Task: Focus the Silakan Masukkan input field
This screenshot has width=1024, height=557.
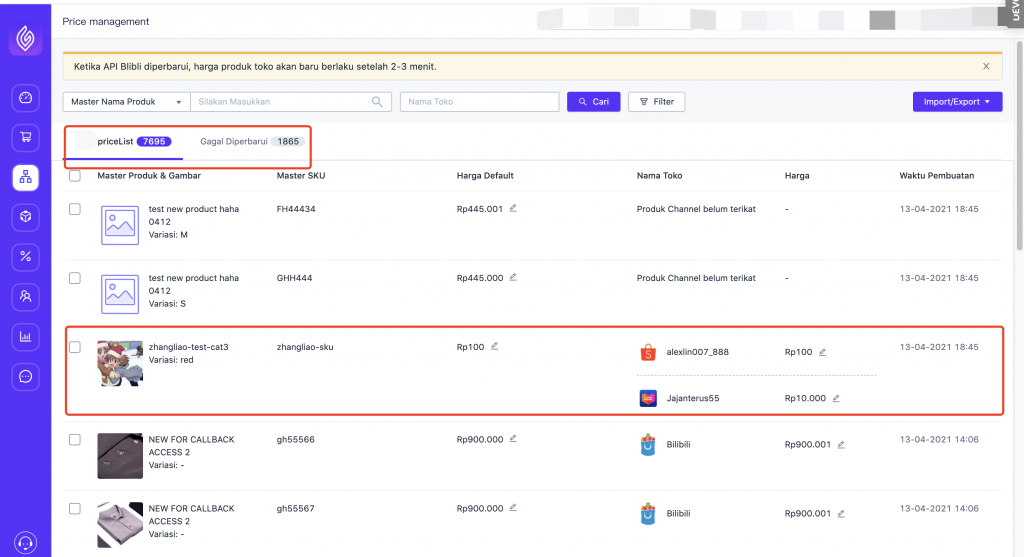Action: tap(291, 102)
